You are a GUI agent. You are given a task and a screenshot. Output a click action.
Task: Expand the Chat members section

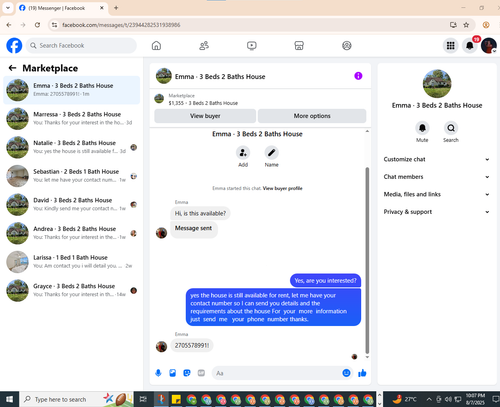coord(437,177)
